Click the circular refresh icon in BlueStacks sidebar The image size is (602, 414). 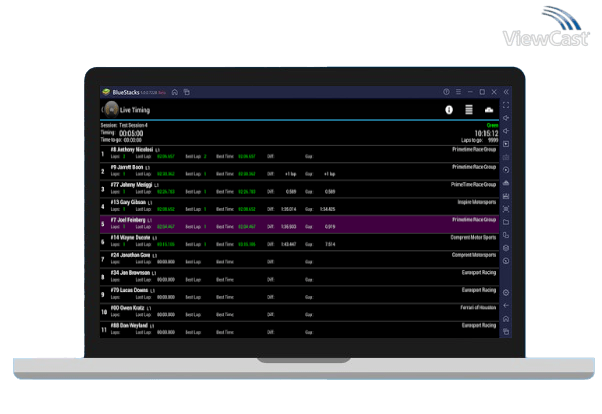pos(506,261)
